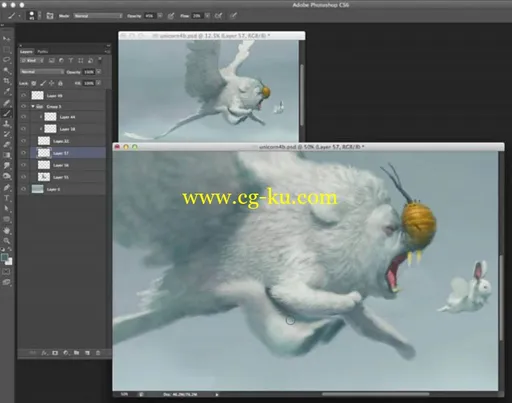Select the Hand tool
Screen dimensions: 512x403
click(6, 230)
